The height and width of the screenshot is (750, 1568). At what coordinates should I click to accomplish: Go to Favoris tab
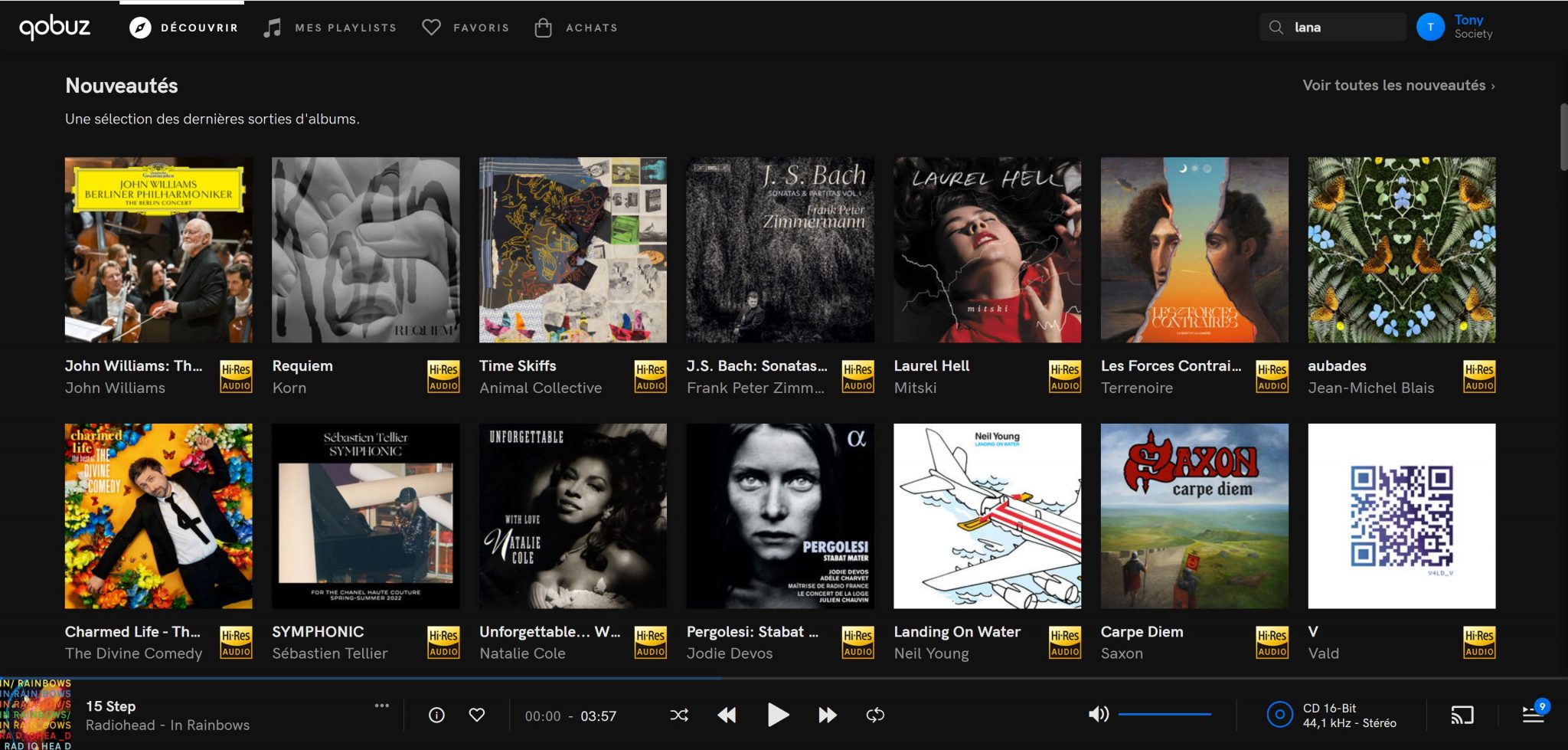465,28
